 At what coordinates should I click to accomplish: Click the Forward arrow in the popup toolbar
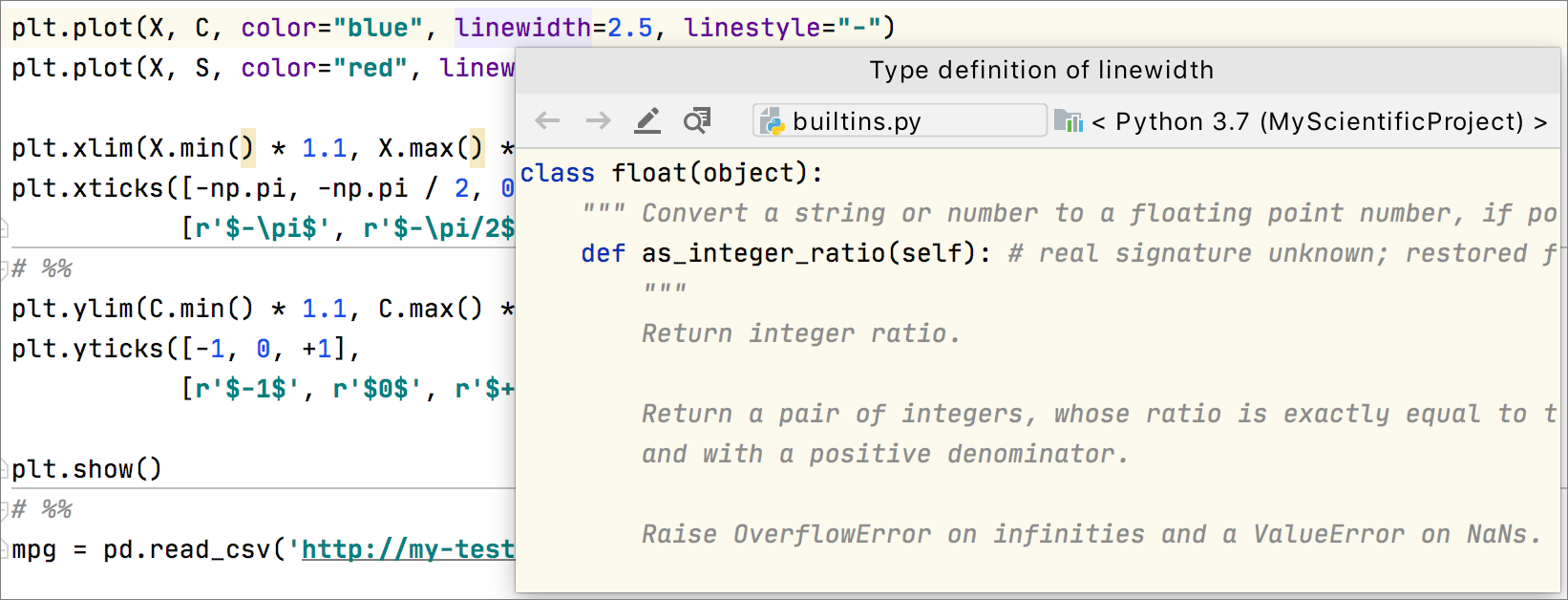pos(599,120)
